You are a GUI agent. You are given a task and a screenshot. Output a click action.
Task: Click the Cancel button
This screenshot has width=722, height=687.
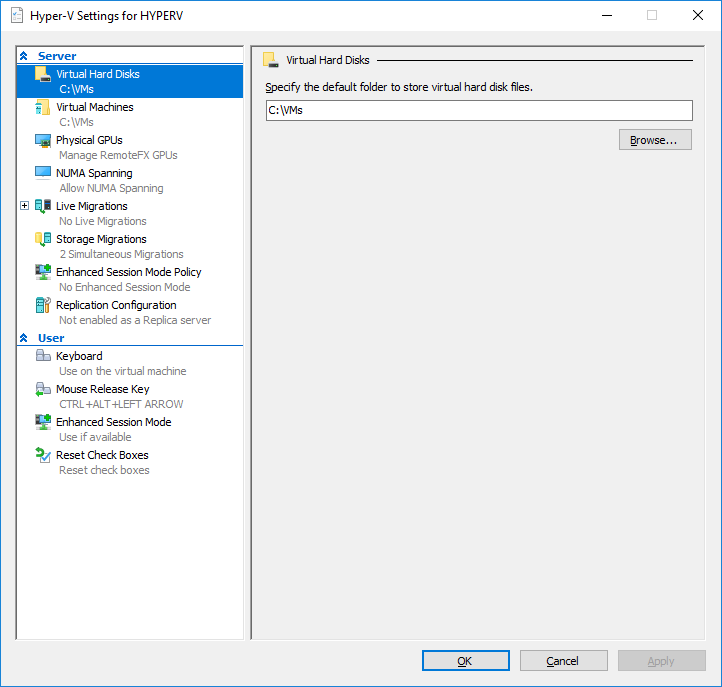[563, 660]
